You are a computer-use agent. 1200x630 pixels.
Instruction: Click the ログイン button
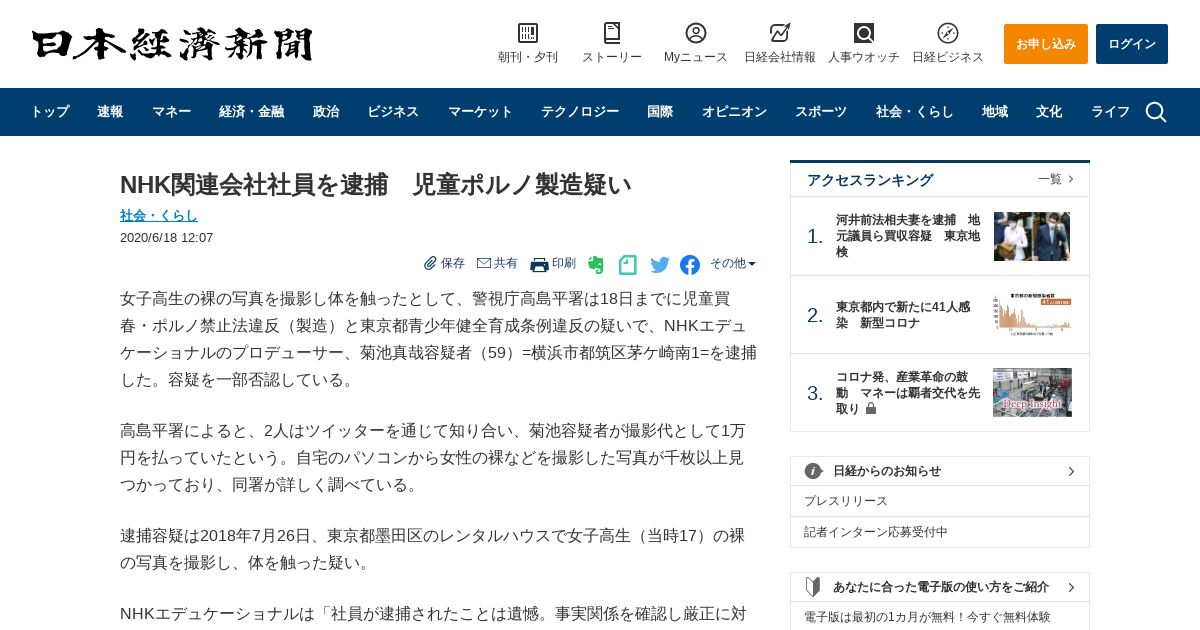click(x=1132, y=44)
